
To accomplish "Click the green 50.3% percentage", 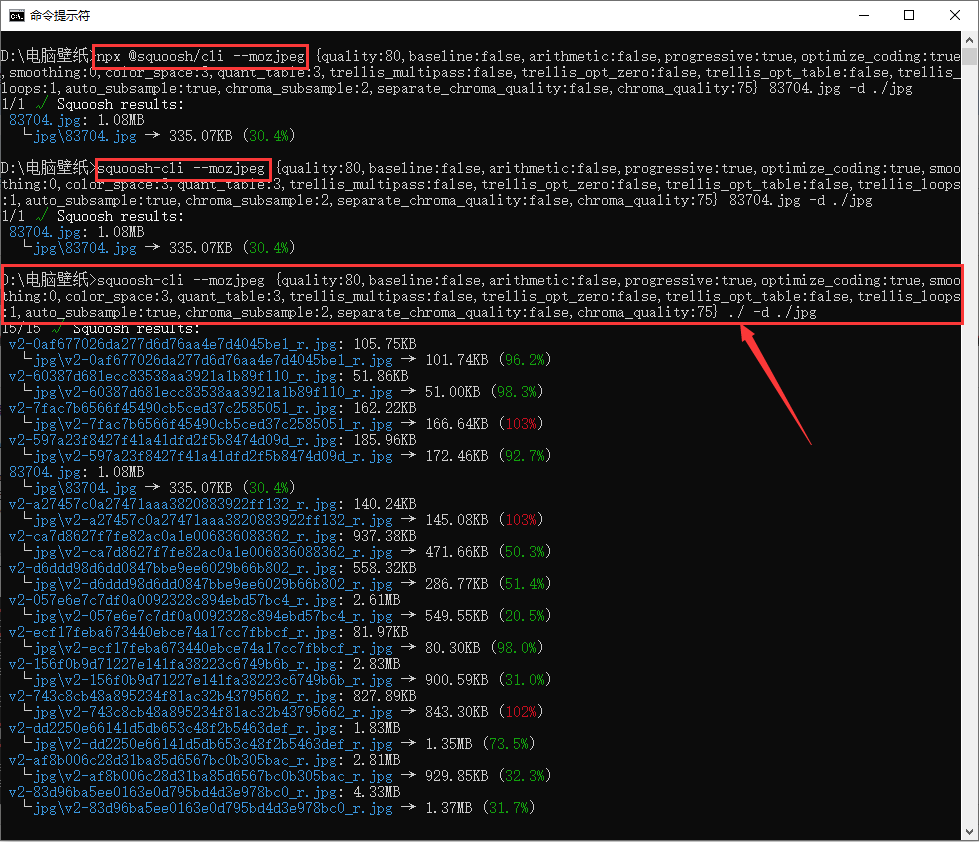I will 524,552.
